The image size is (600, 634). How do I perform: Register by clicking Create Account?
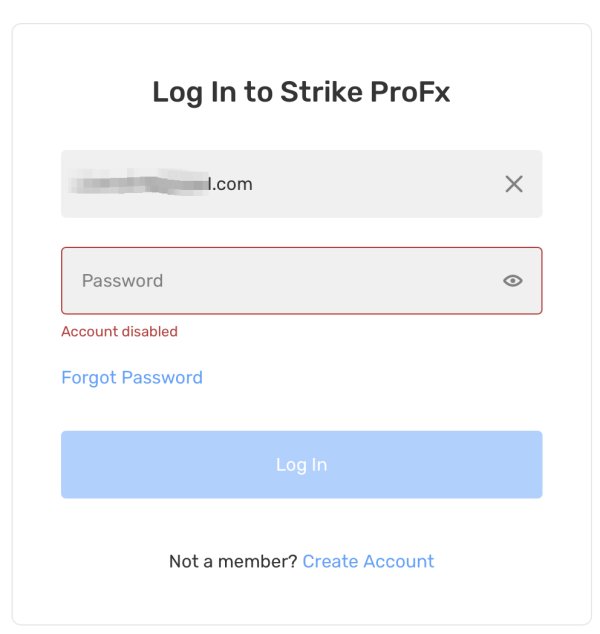click(x=368, y=561)
